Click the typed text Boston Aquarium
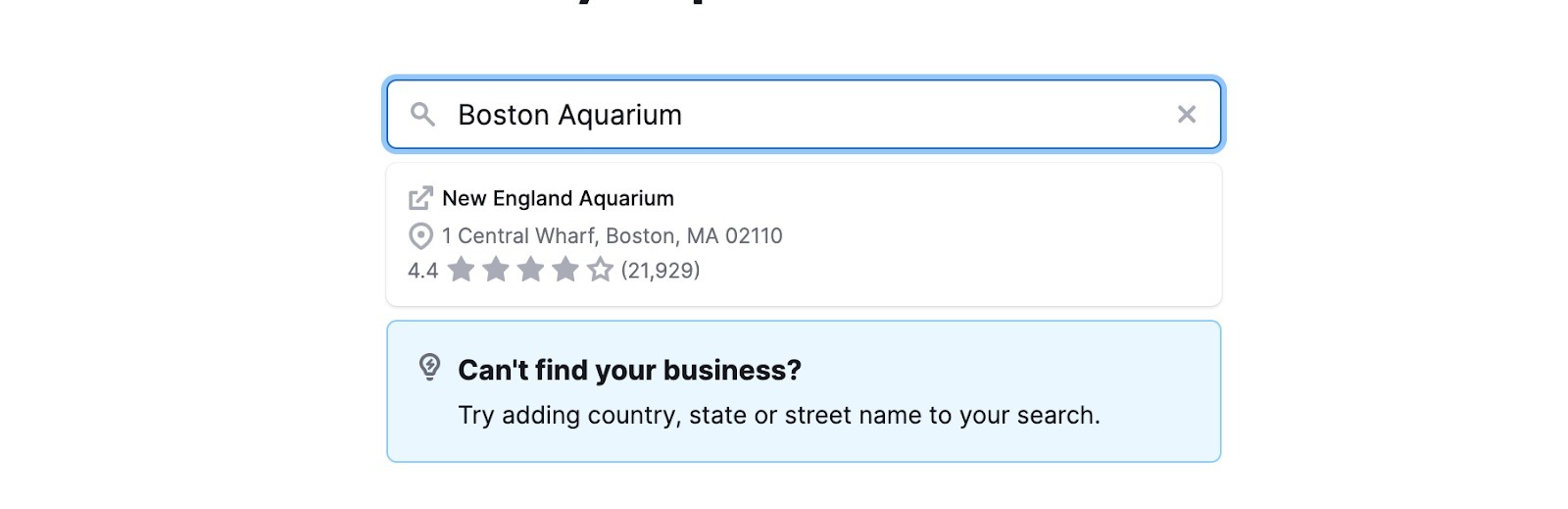 point(569,115)
